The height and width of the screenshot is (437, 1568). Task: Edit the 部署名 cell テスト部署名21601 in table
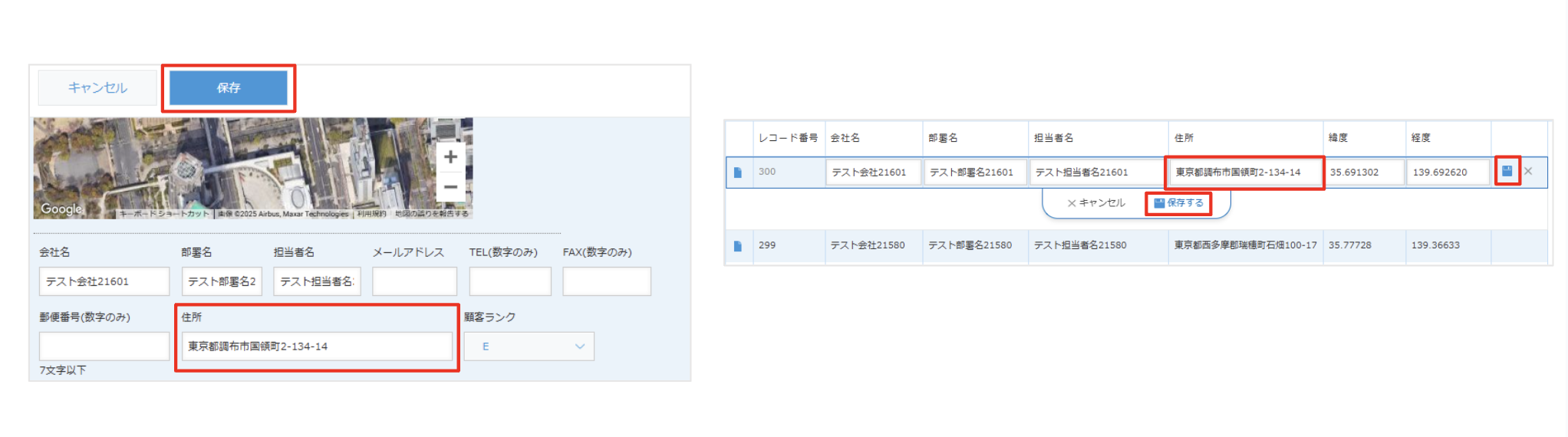[x=975, y=172]
